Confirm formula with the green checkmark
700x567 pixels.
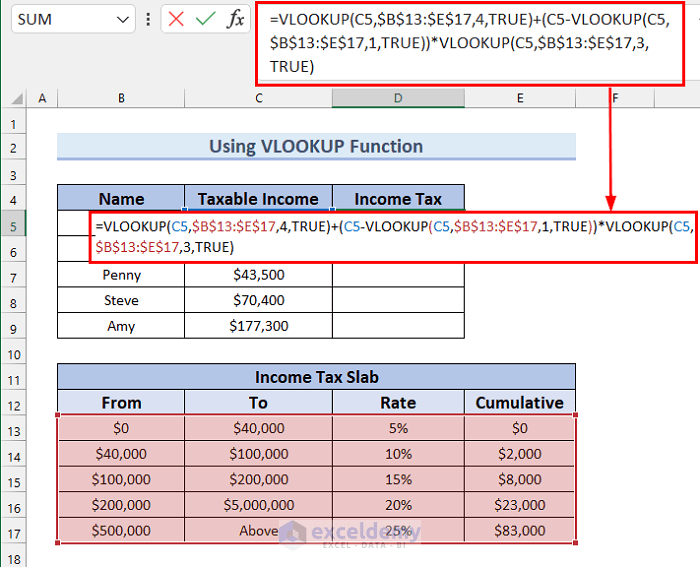(x=205, y=19)
